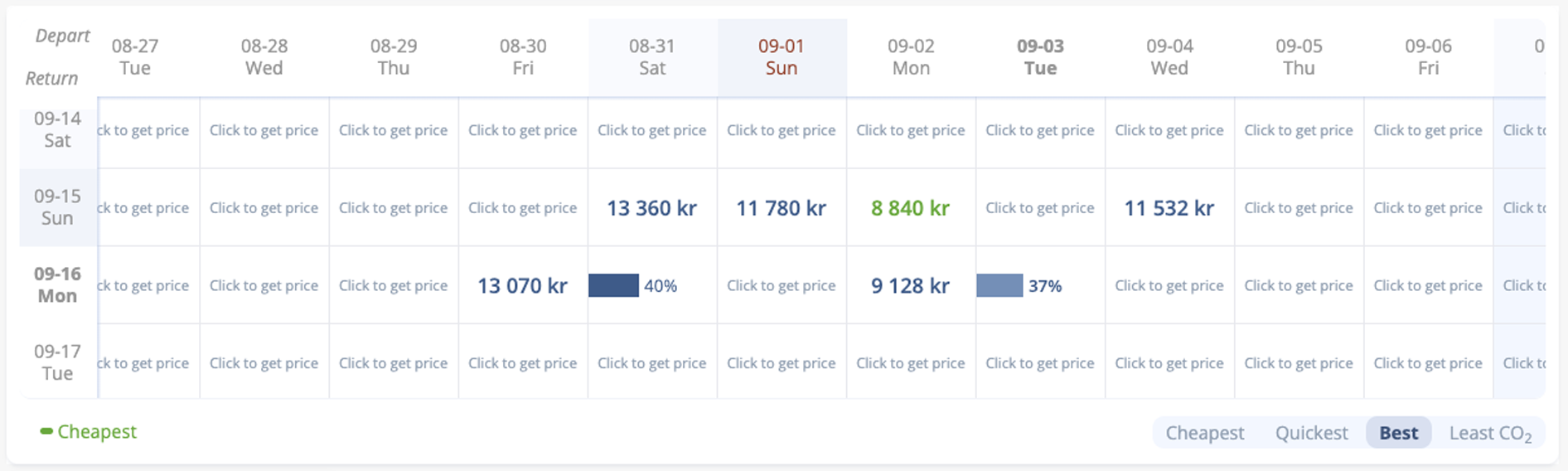The image size is (1568, 471).
Task: Click the 40% loading progress bar
Action: pos(614,286)
